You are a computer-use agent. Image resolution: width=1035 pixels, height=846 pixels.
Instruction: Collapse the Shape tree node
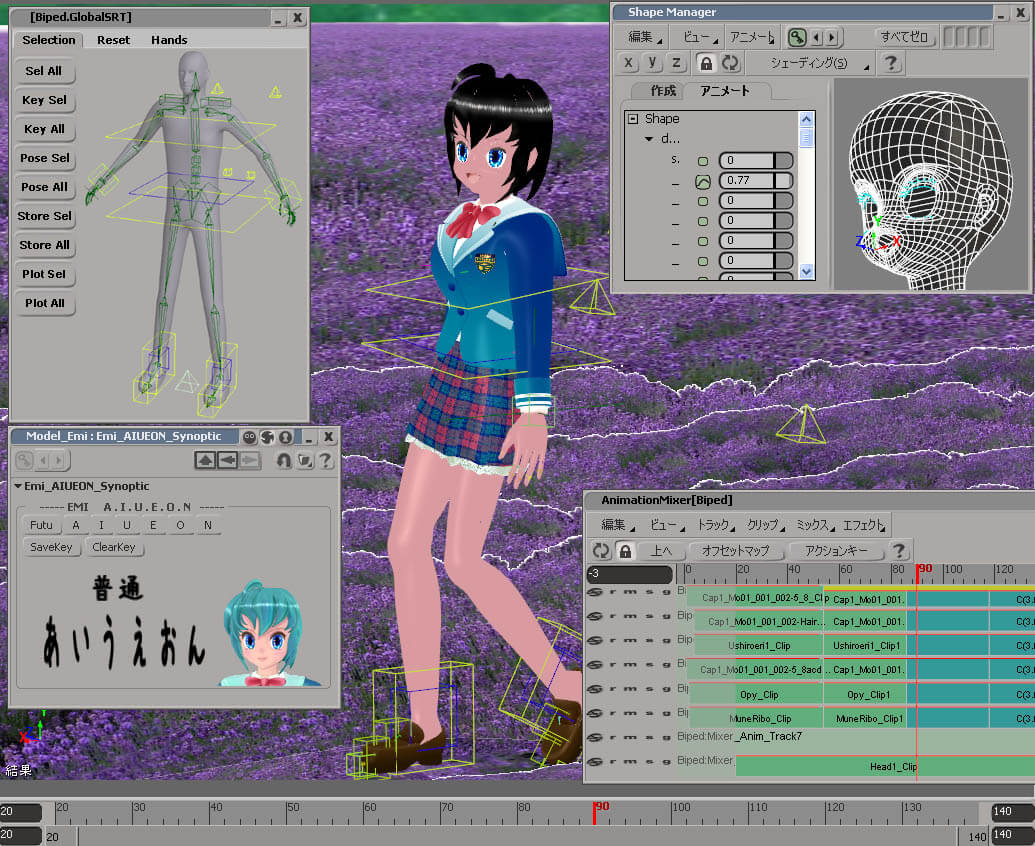coord(632,119)
